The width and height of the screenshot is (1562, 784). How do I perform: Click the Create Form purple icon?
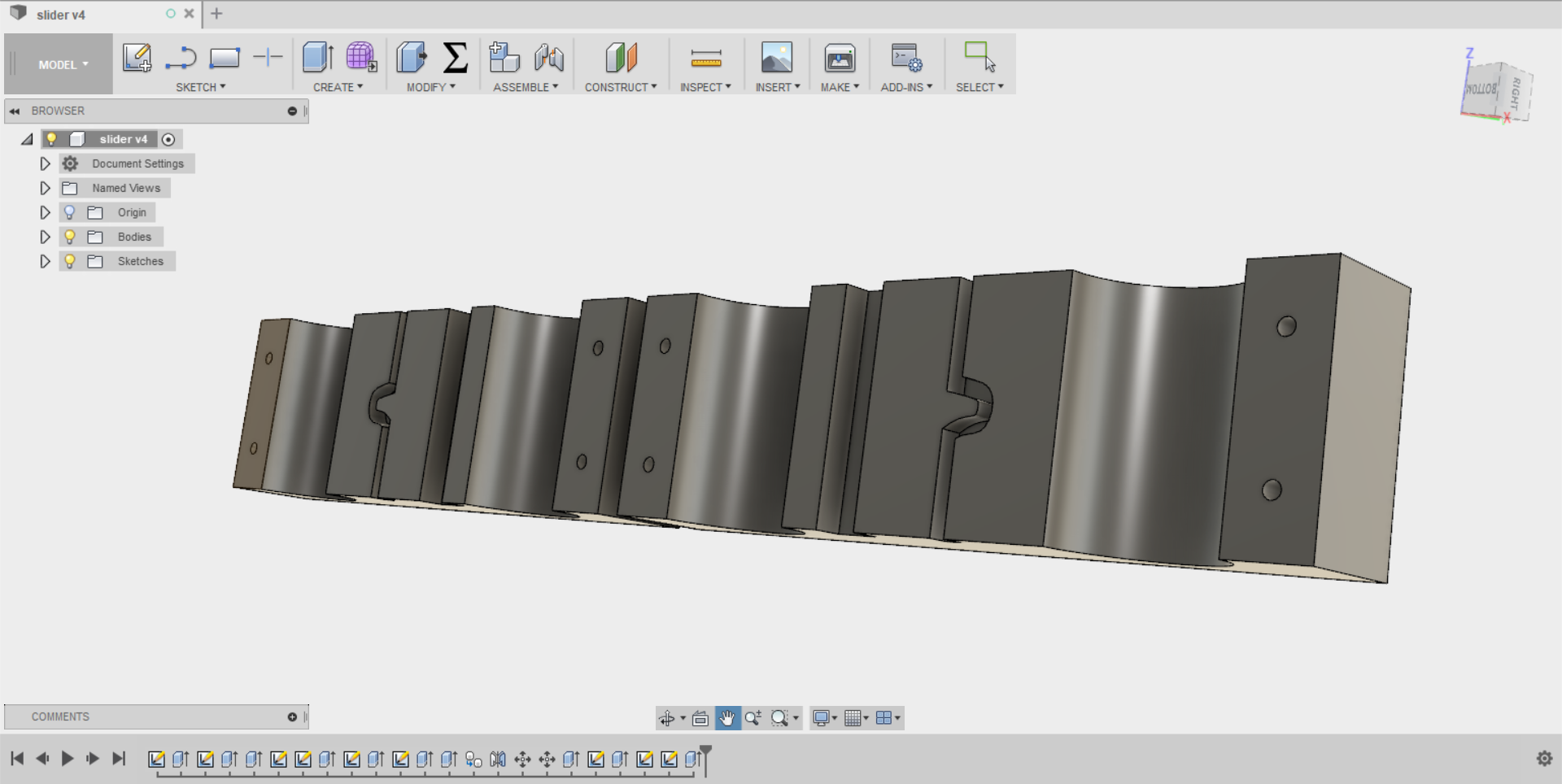coord(360,58)
